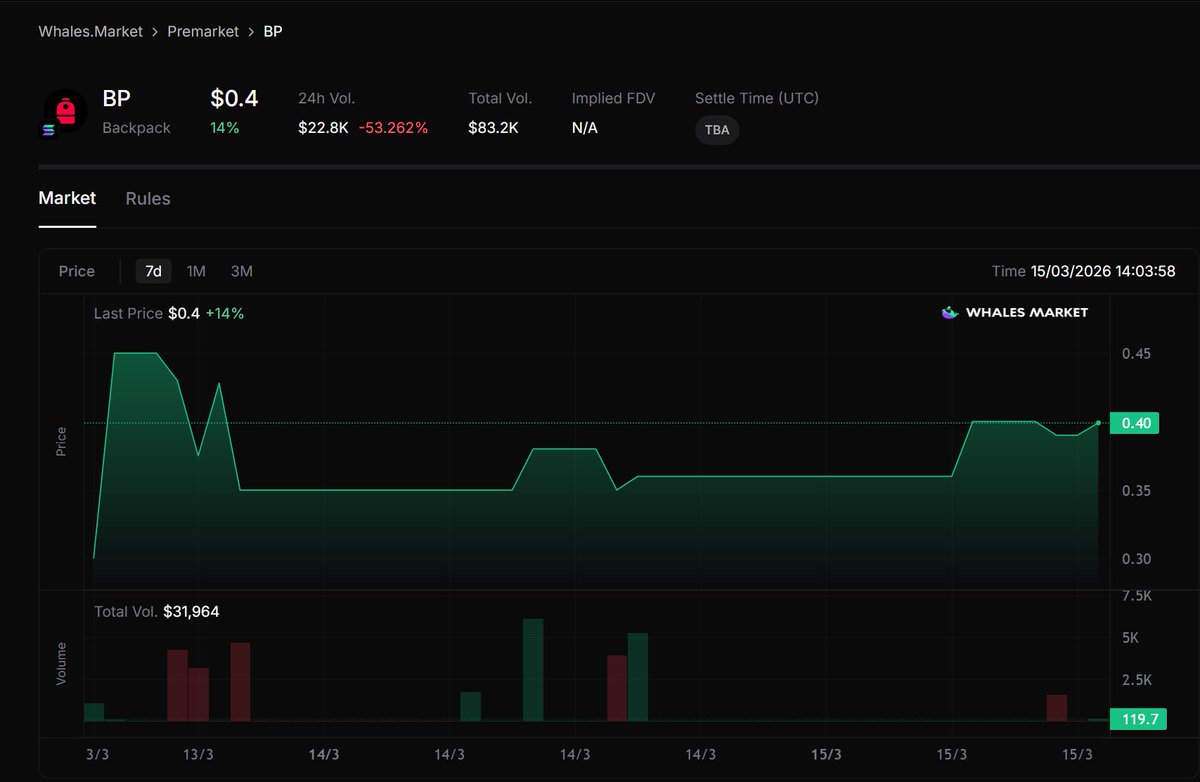Click the TBA settle time badge
1200x782 pixels.
716,130
